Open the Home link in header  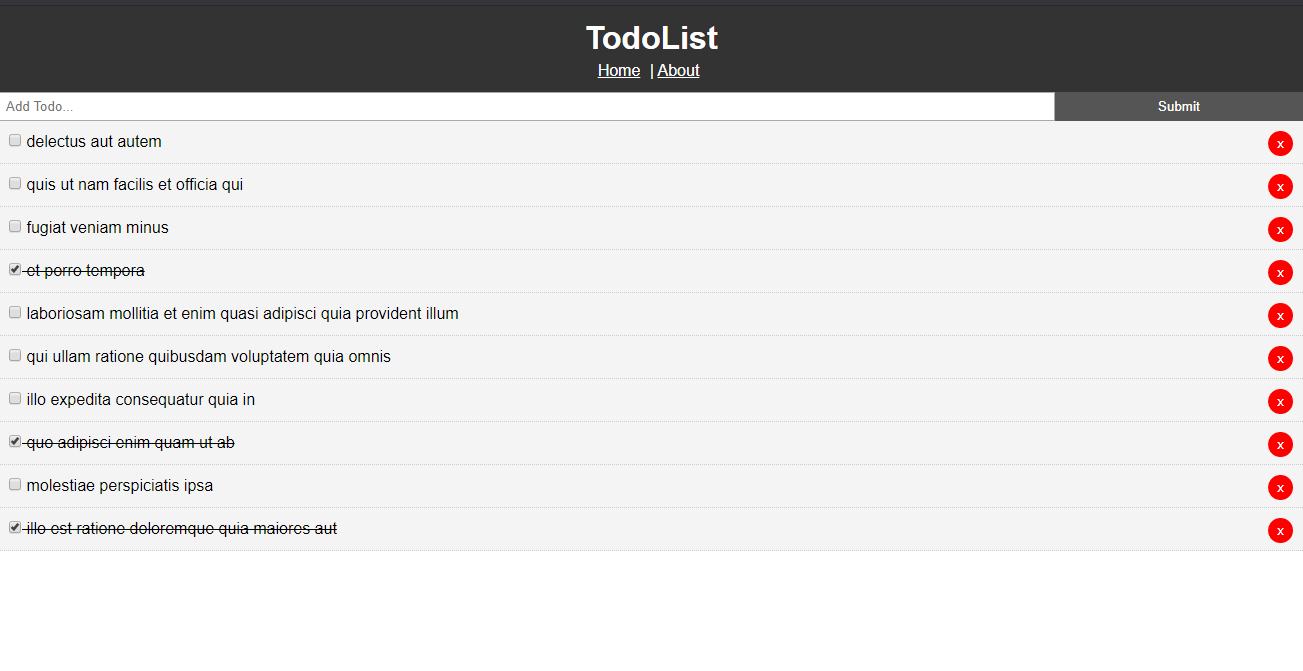click(619, 70)
